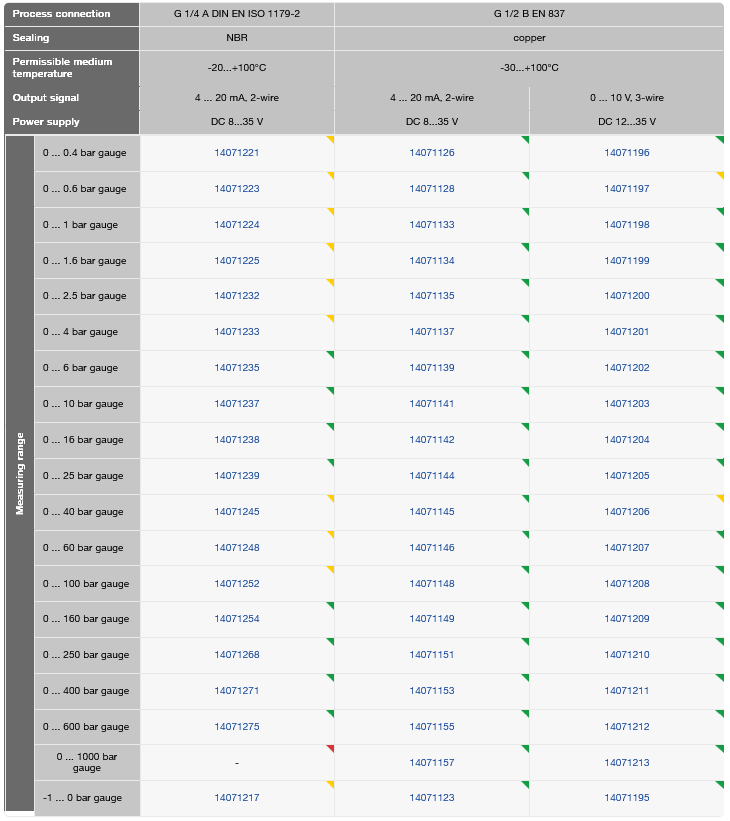Open article 14071212 for 600 bar

click(x=627, y=727)
